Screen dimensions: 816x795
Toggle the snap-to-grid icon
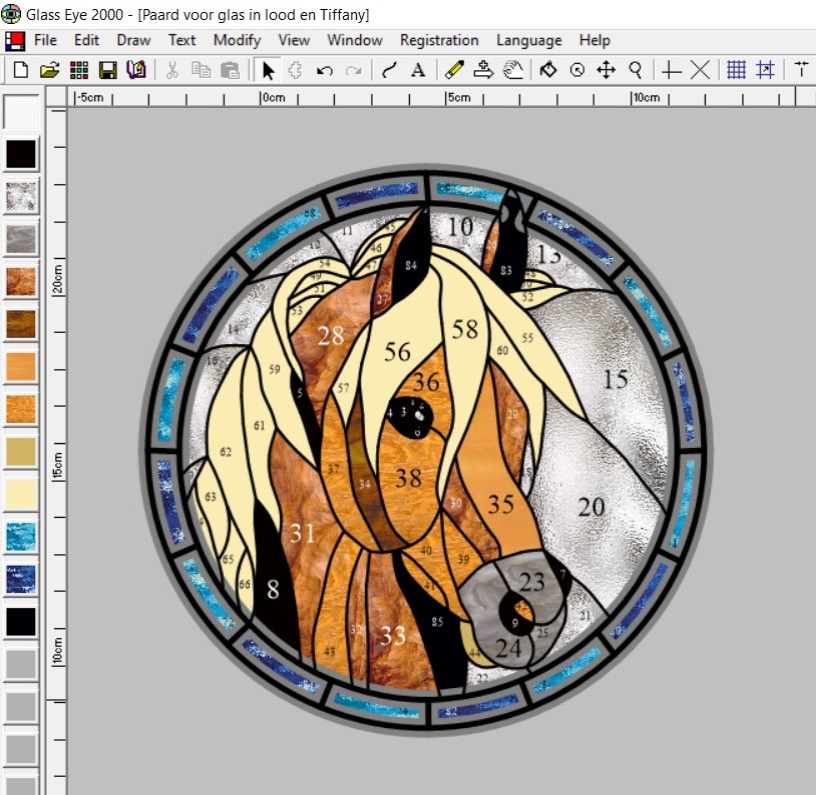pyautogui.click(x=765, y=70)
